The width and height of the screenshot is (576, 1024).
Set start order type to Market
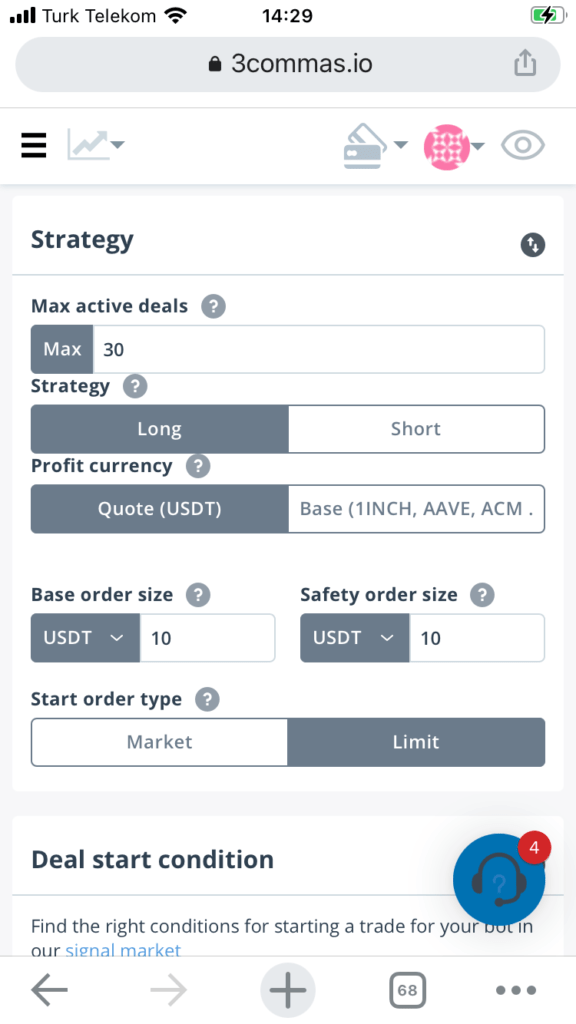159,742
